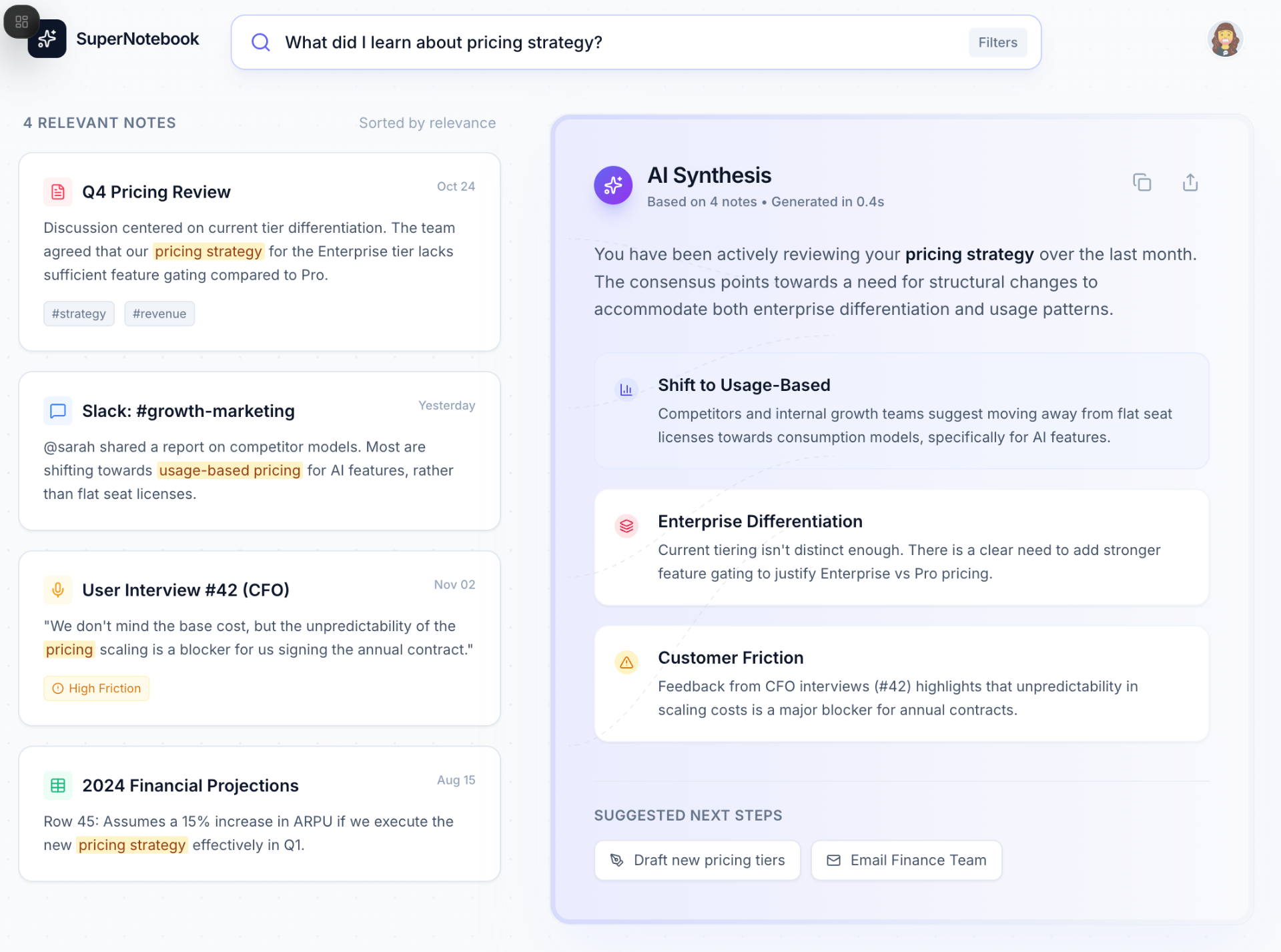
Task: Open the Filters options
Action: (997, 43)
